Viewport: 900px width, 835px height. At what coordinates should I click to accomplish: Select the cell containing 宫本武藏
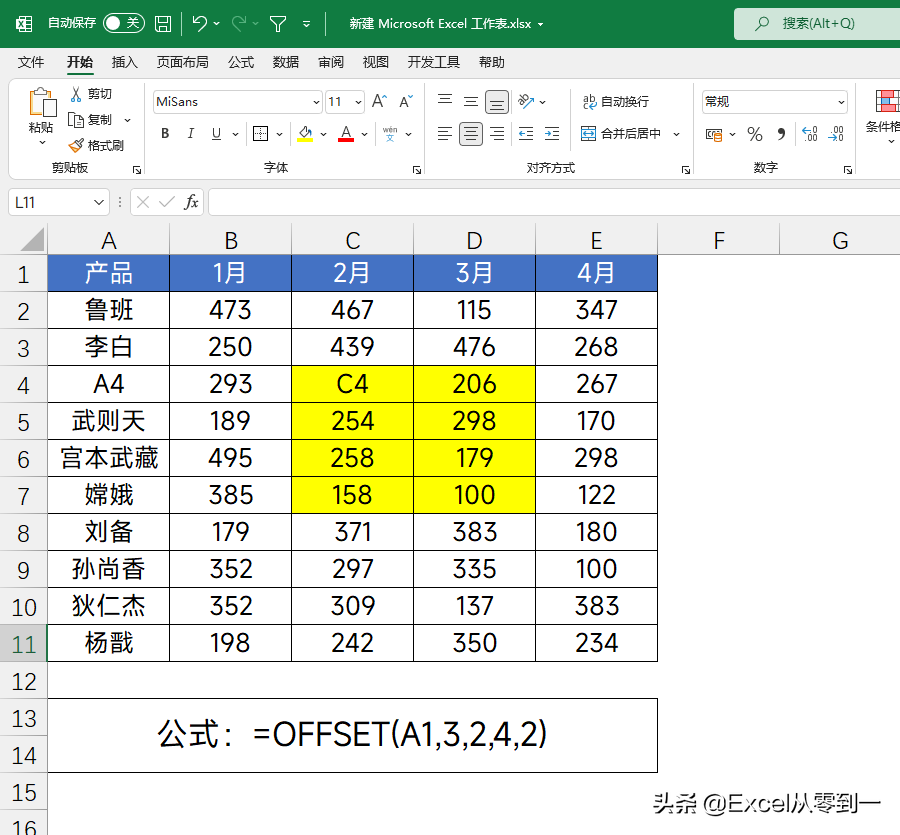[108, 458]
